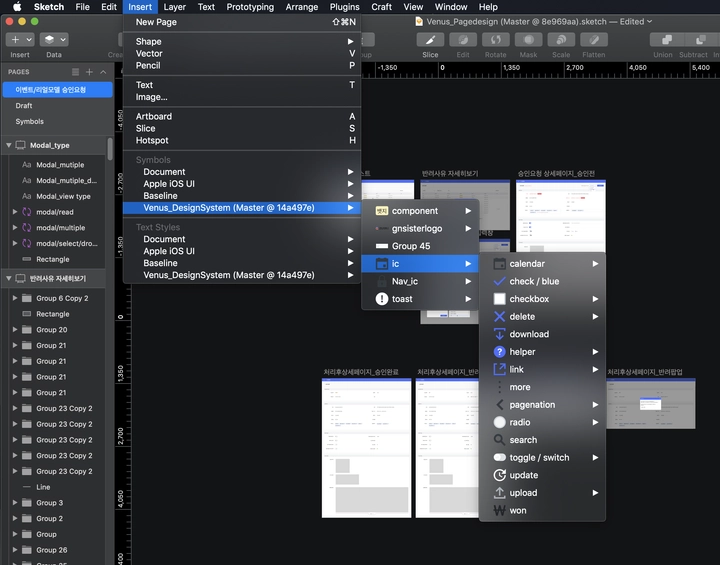Open Baseline text styles submenu

[x=242, y=263]
